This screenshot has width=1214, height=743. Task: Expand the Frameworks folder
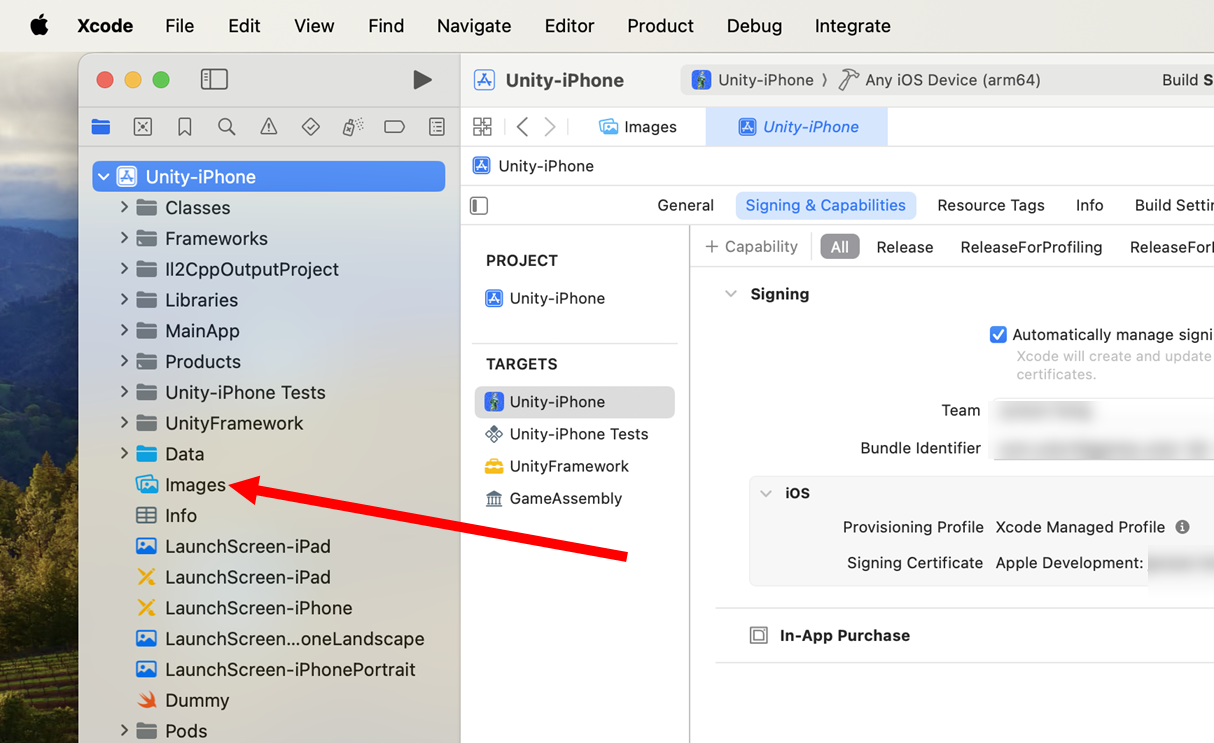click(x=124, y=238)
